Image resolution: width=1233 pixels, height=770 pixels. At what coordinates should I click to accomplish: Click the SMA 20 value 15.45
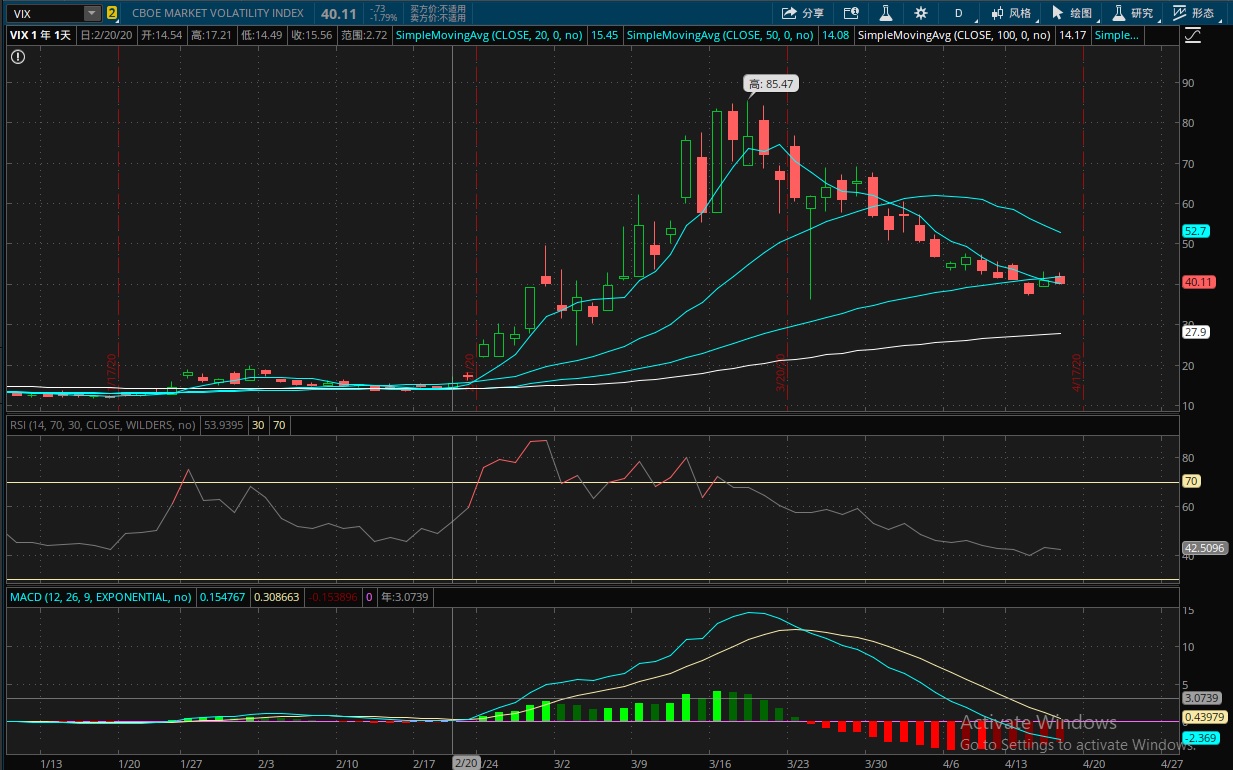pos(604,35)
